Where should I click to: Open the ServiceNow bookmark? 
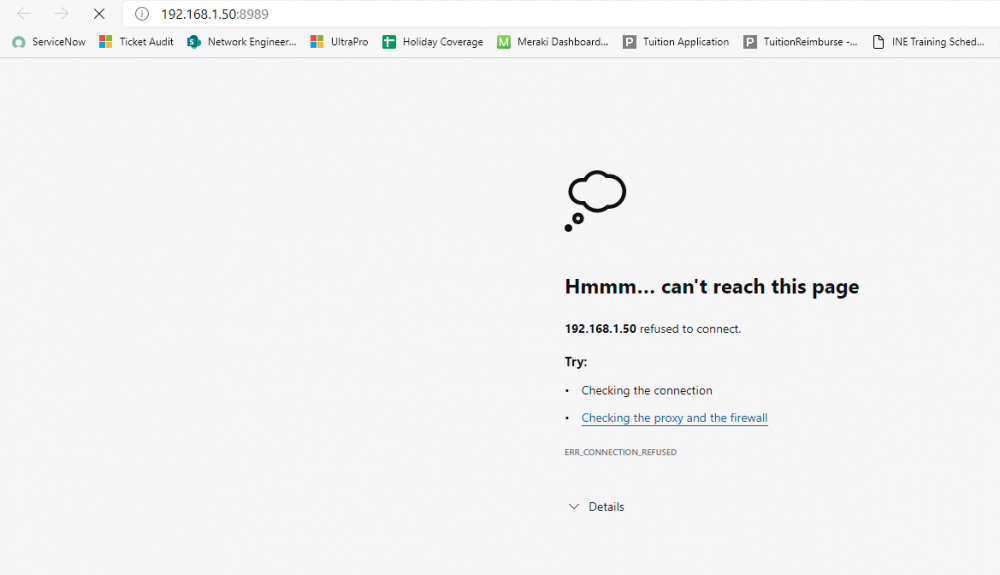[x=49, y=42]
